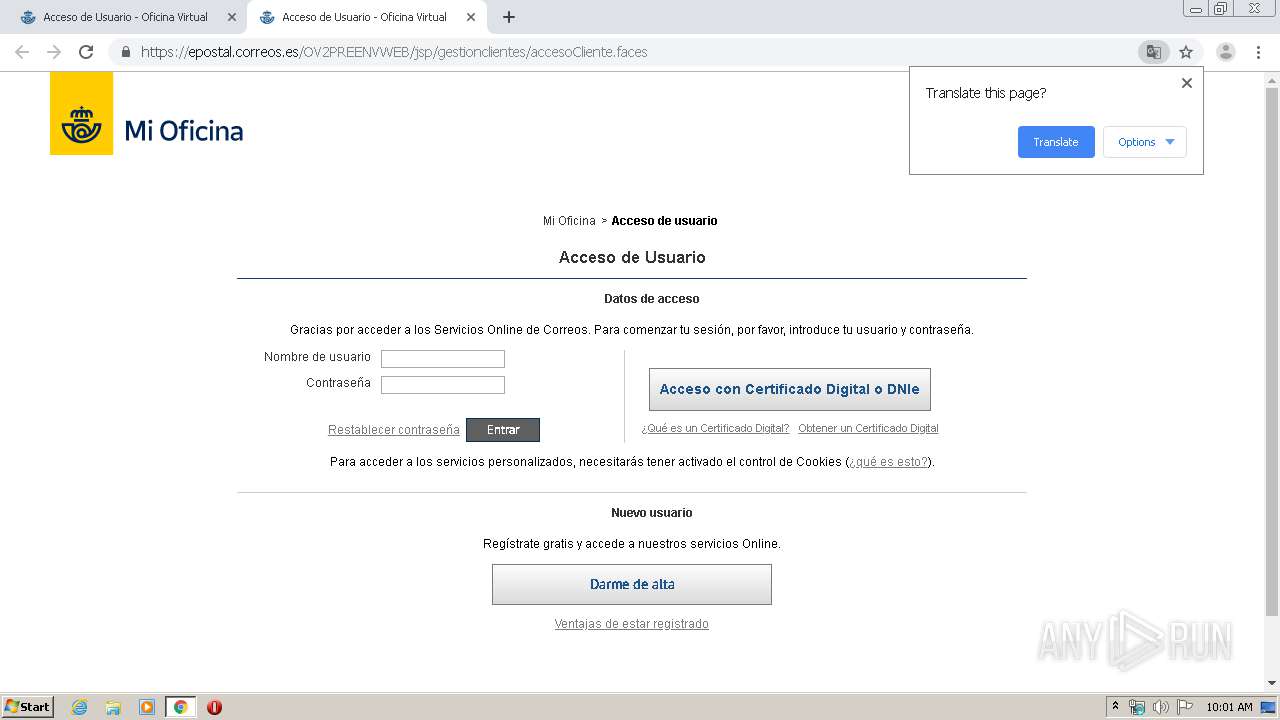Focus the Nombre de usuario field
The width and height of the screenshot is (1280, 720).
tap(443, 359)
